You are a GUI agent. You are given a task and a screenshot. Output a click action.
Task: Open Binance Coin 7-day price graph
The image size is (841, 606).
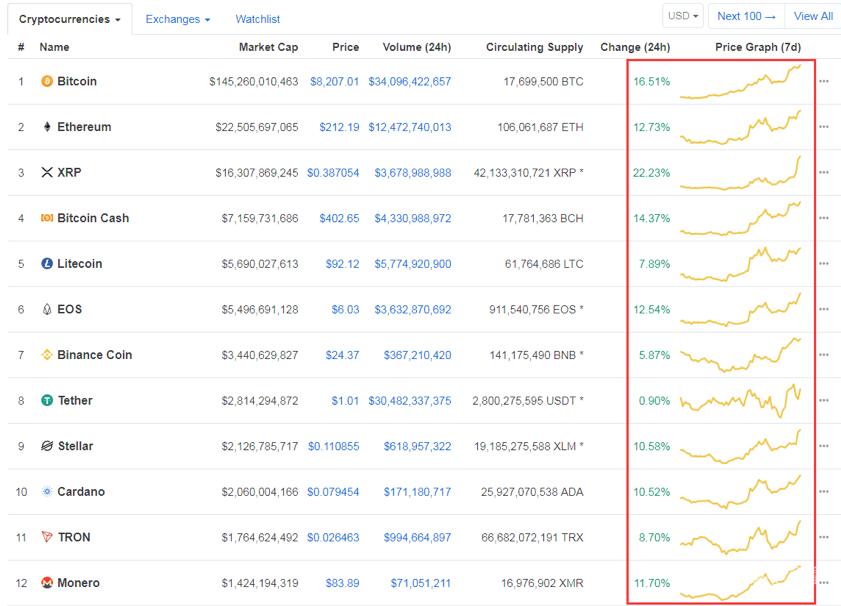(x=740, y=354)
